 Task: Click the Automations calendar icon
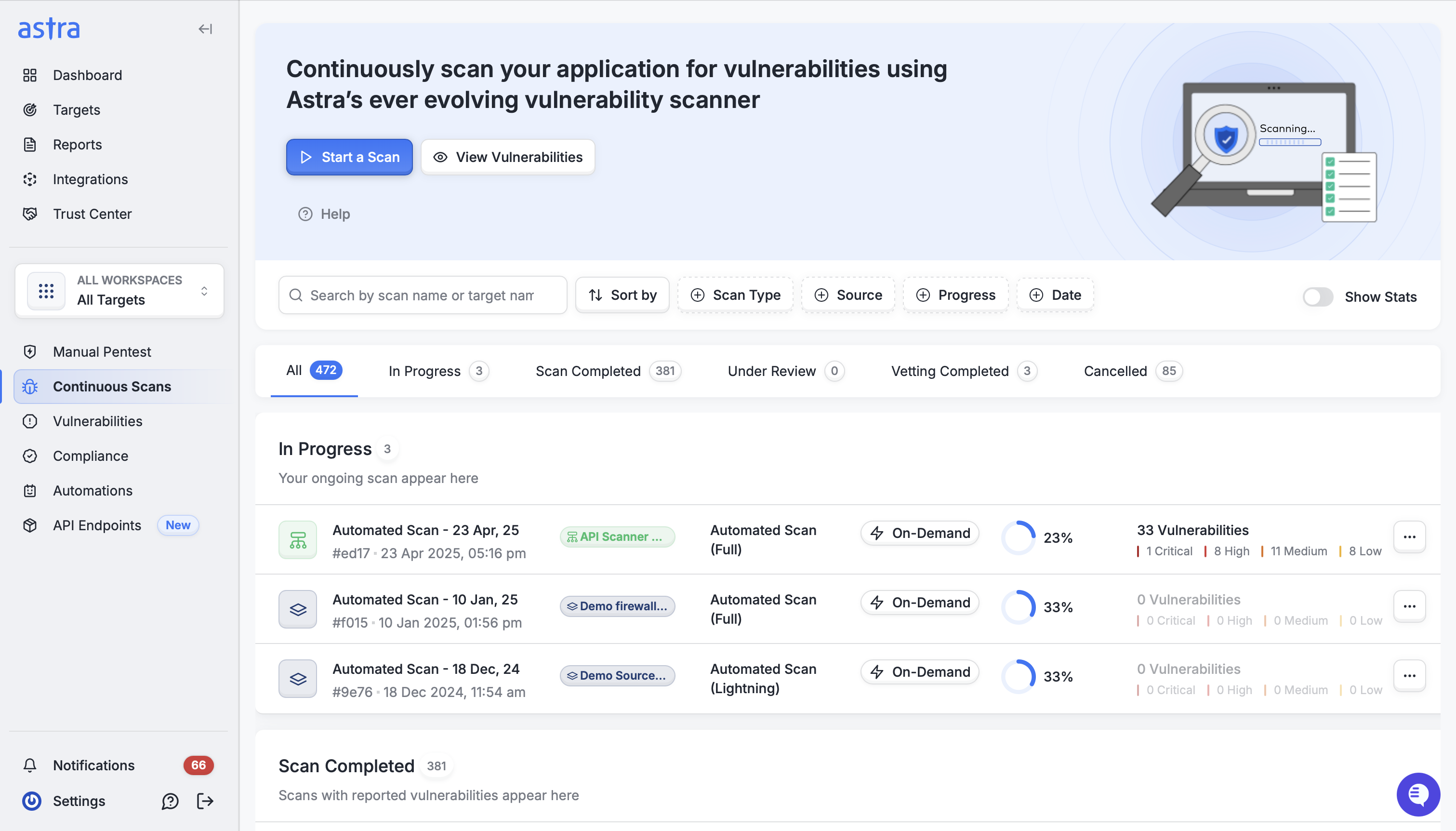[30, 491]
